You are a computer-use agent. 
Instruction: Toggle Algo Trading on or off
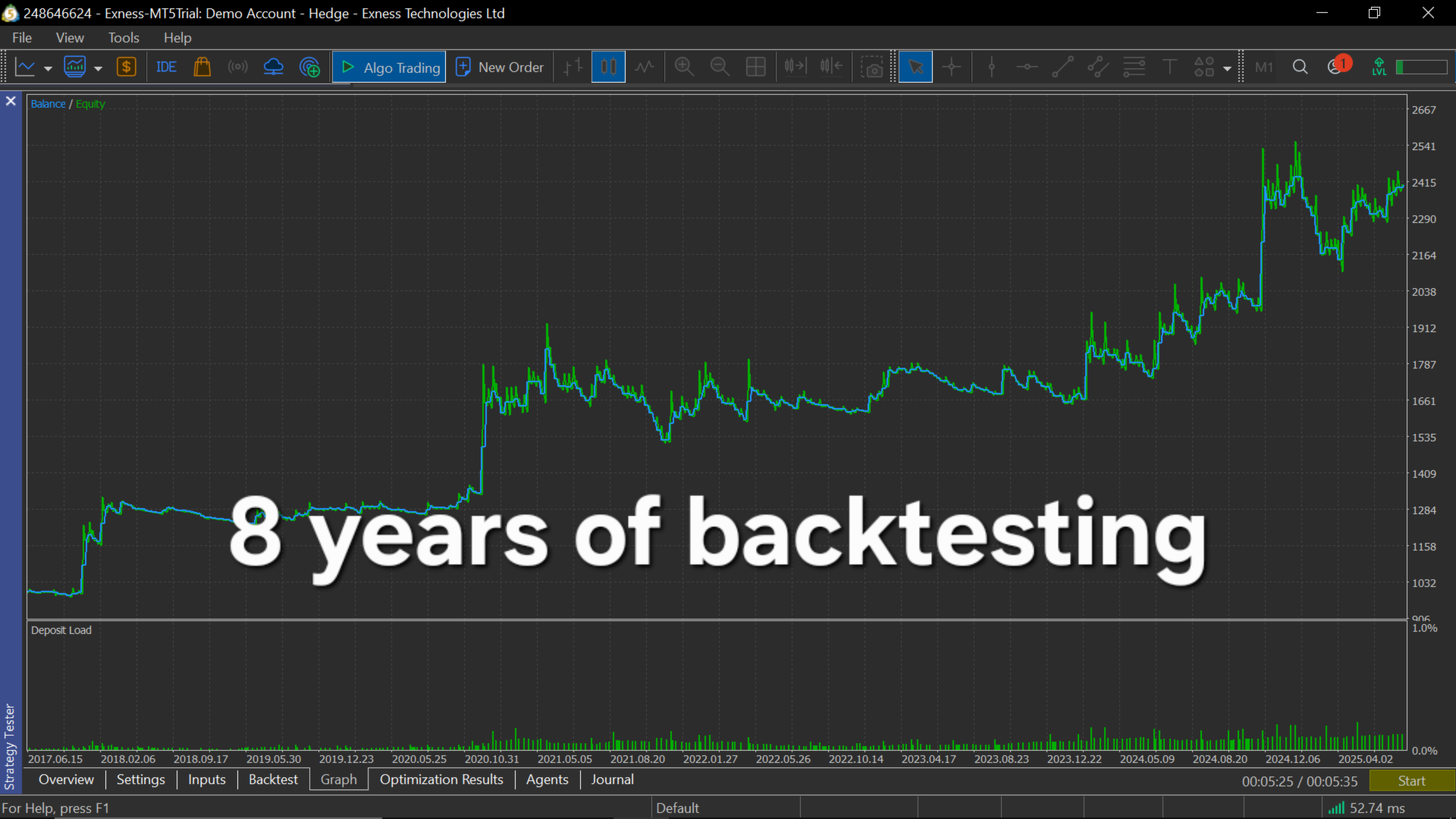click(x=390, y=67)
